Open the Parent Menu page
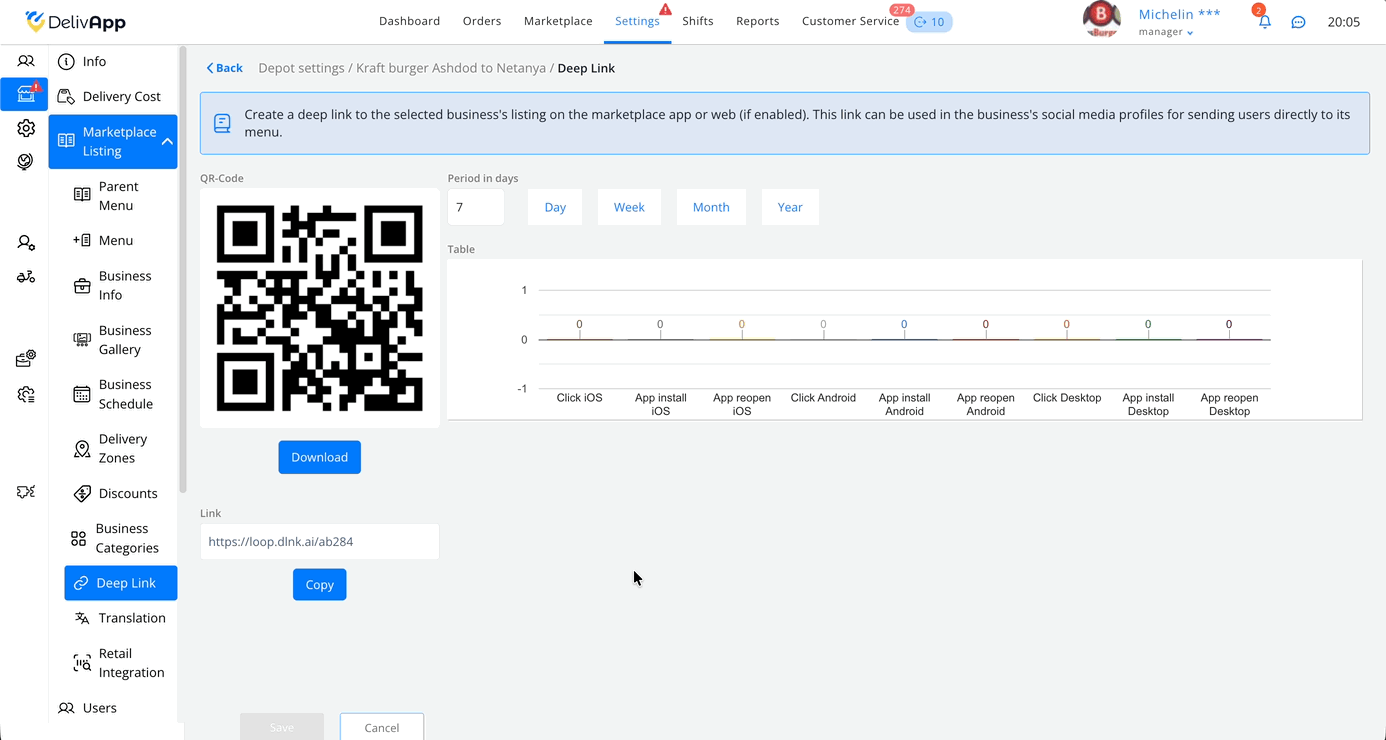The image size is (1386, 740). coord(121,196)
